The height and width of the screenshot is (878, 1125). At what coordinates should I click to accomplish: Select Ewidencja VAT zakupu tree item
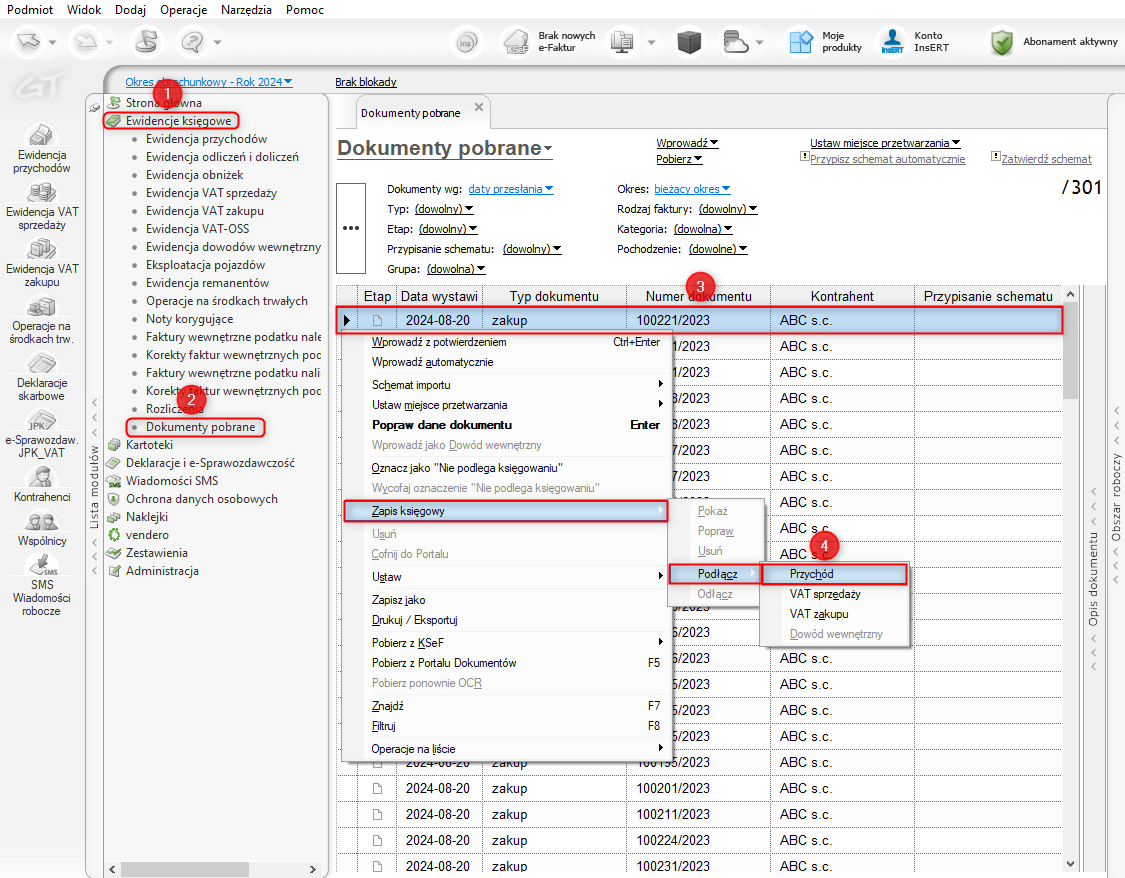204,211
